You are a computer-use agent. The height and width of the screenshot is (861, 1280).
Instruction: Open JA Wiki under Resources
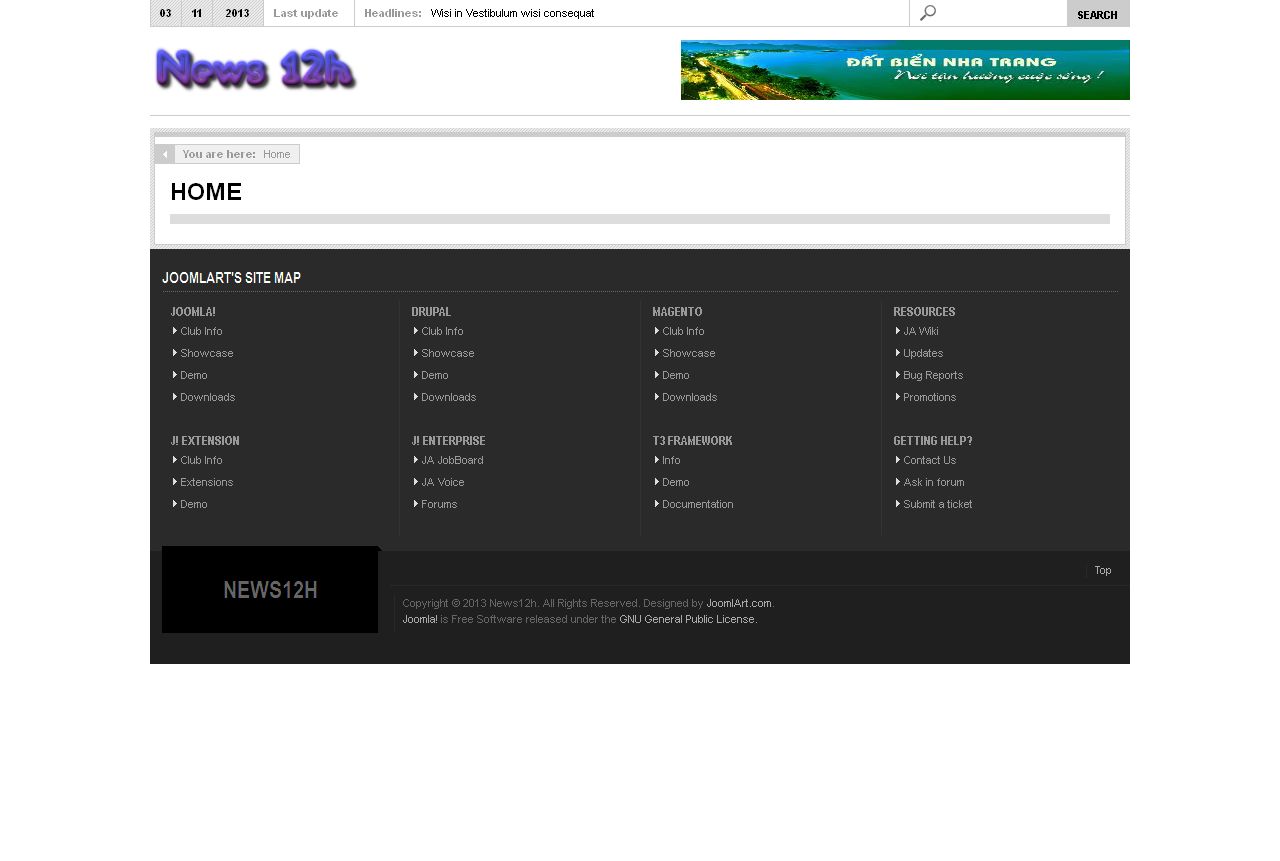click(x=921, y=331)
